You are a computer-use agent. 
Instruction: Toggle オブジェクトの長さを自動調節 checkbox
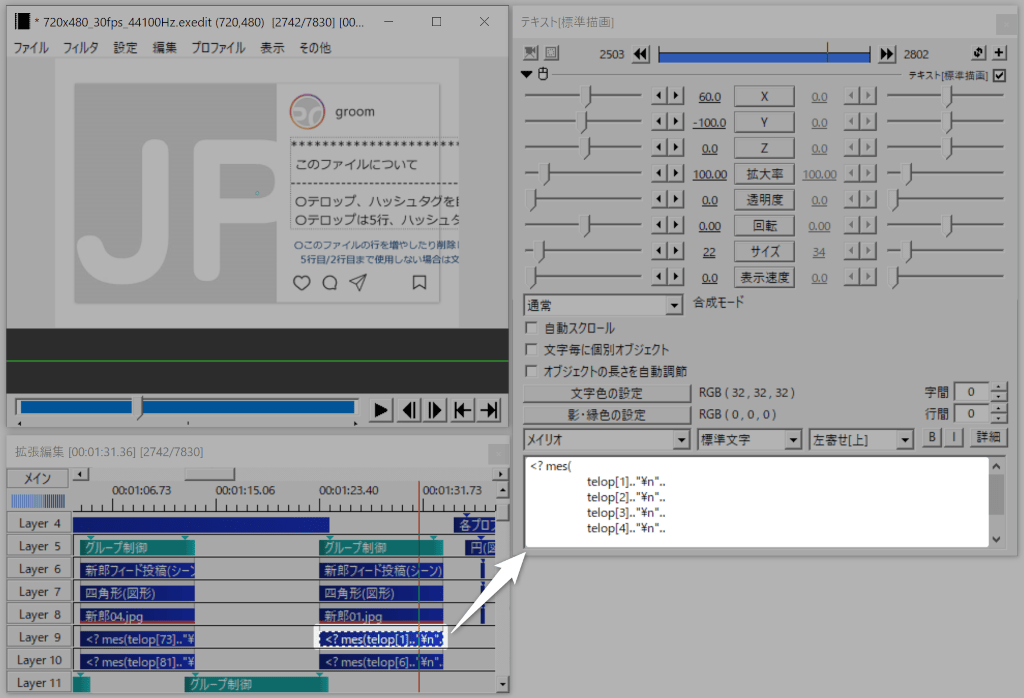532,370
